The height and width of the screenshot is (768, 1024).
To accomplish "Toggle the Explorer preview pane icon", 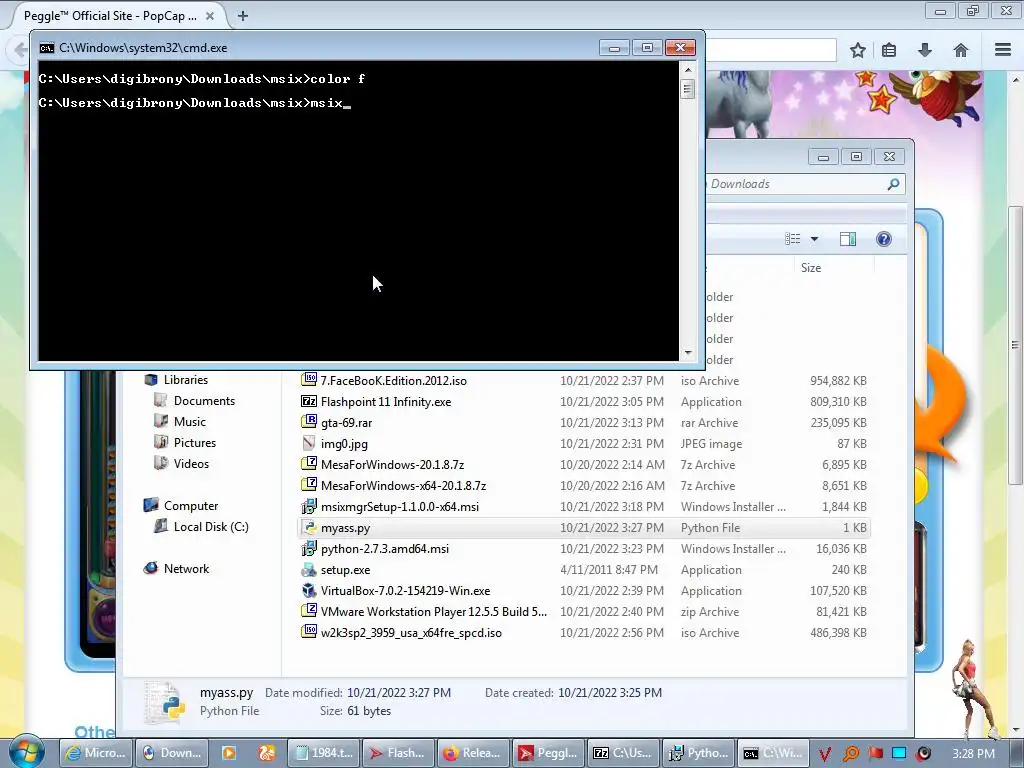I will (848, 239).
